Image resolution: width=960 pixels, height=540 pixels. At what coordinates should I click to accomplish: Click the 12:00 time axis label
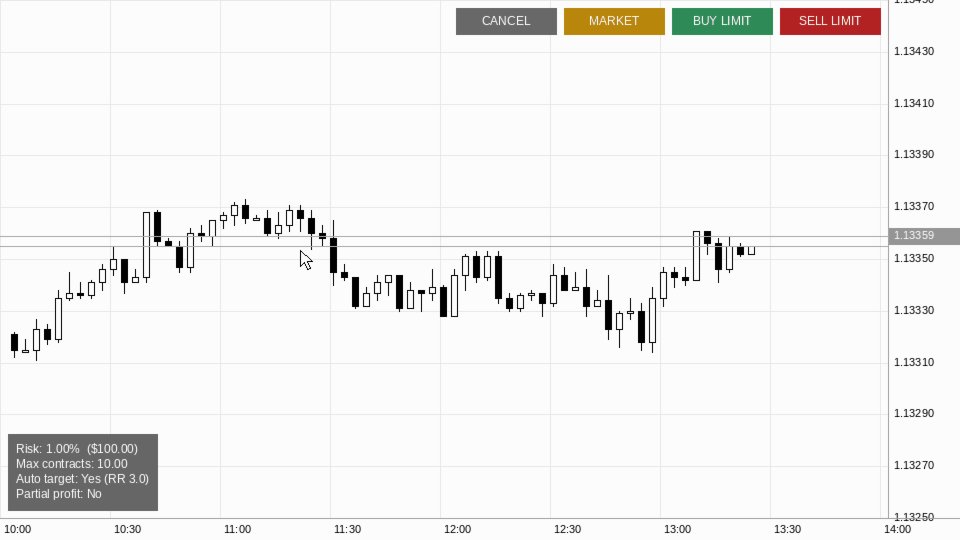coord(457,530)
